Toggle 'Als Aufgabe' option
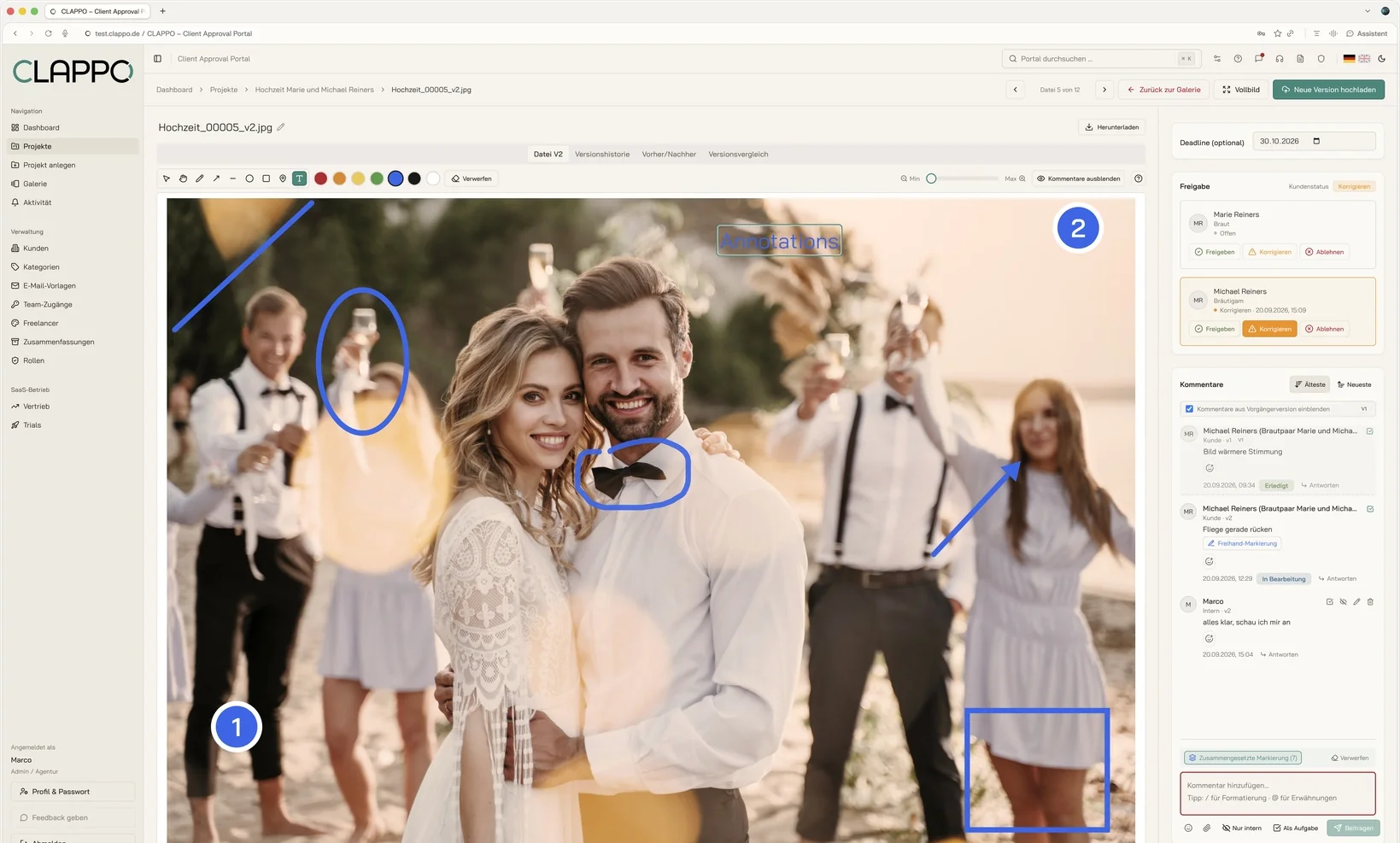 [1296, 828]
